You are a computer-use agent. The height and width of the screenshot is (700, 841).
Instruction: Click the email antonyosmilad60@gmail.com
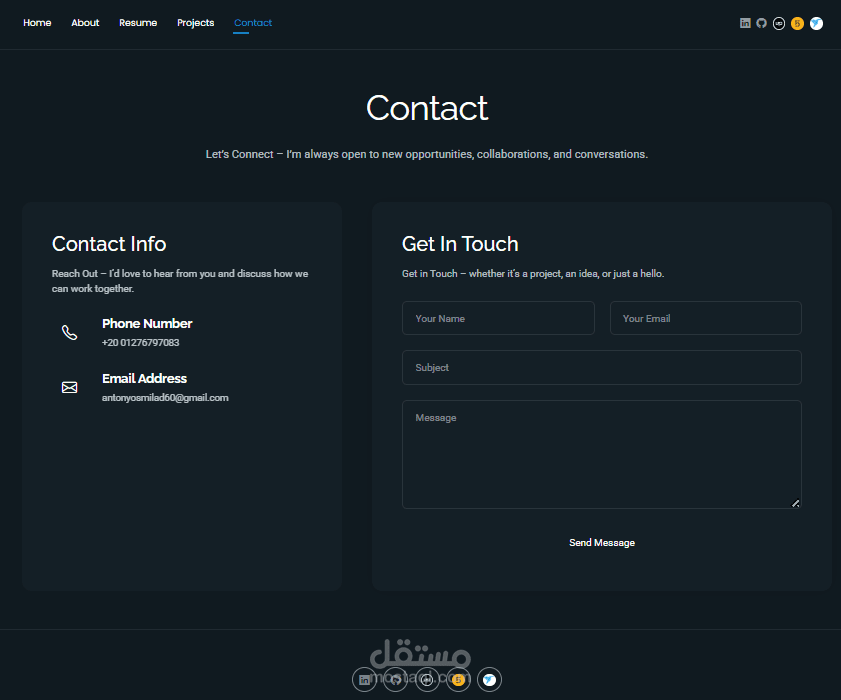pos(165,397)
